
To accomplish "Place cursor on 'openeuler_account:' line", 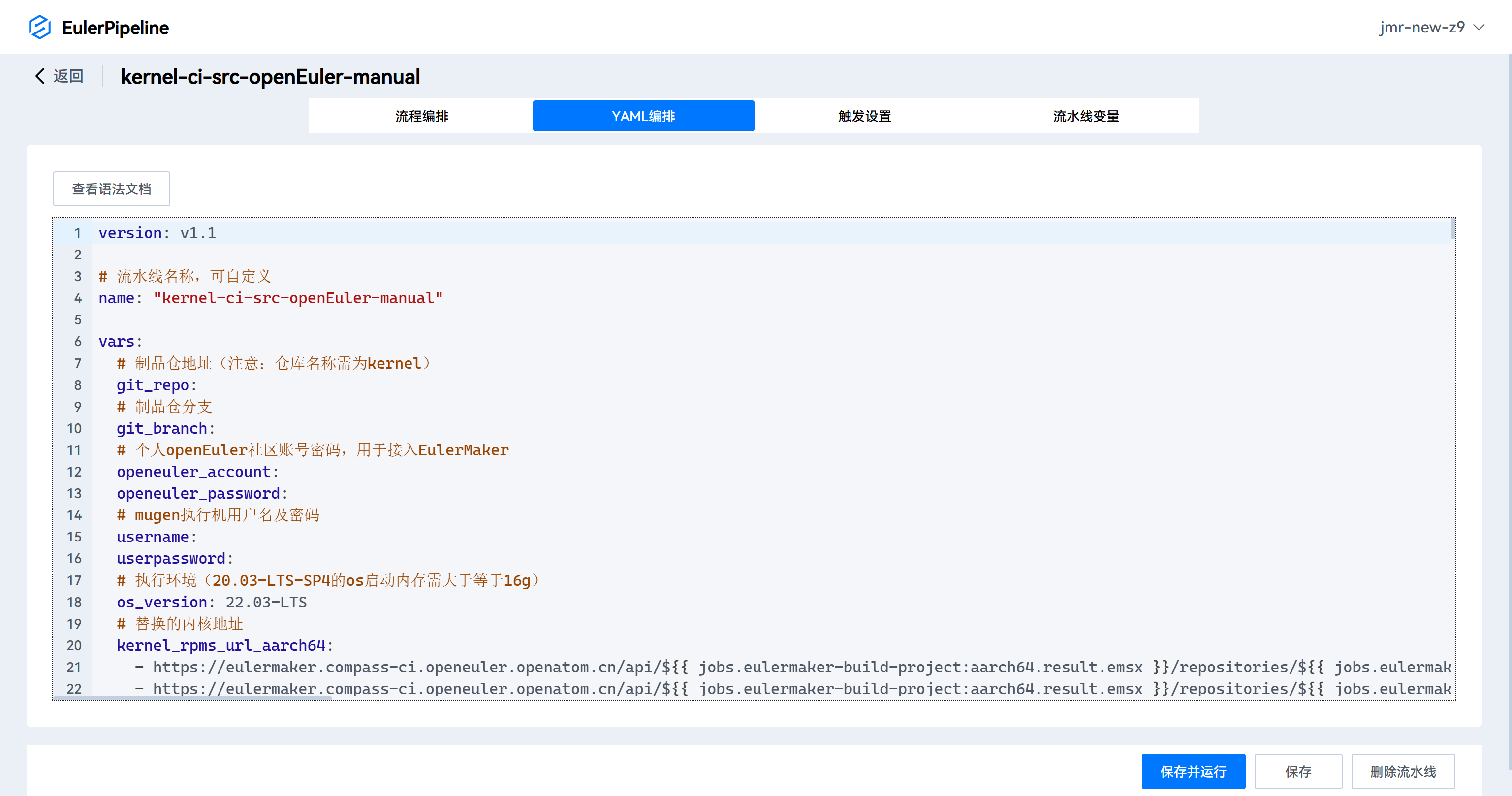I will (x=198, y=472).
